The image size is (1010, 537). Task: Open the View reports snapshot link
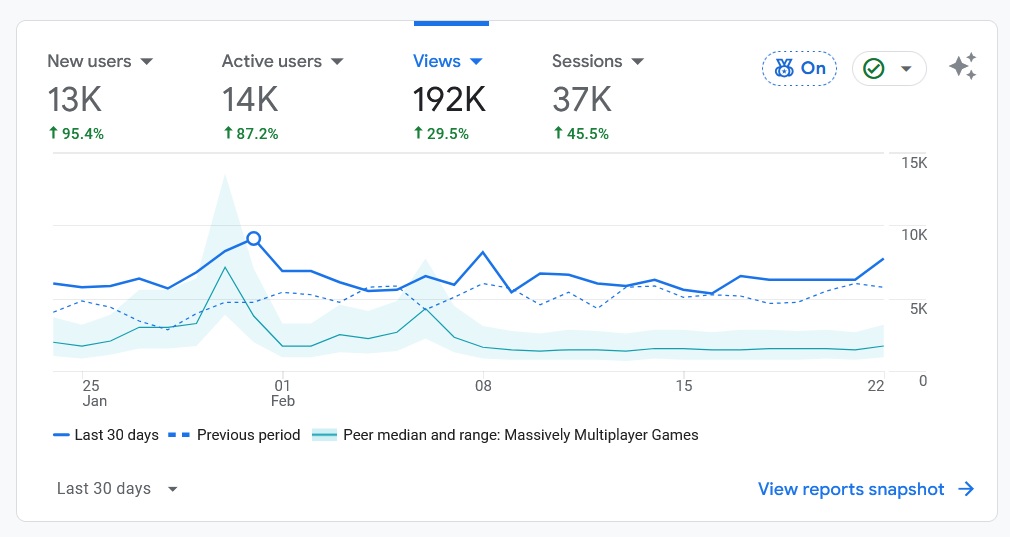coord(850,489)
